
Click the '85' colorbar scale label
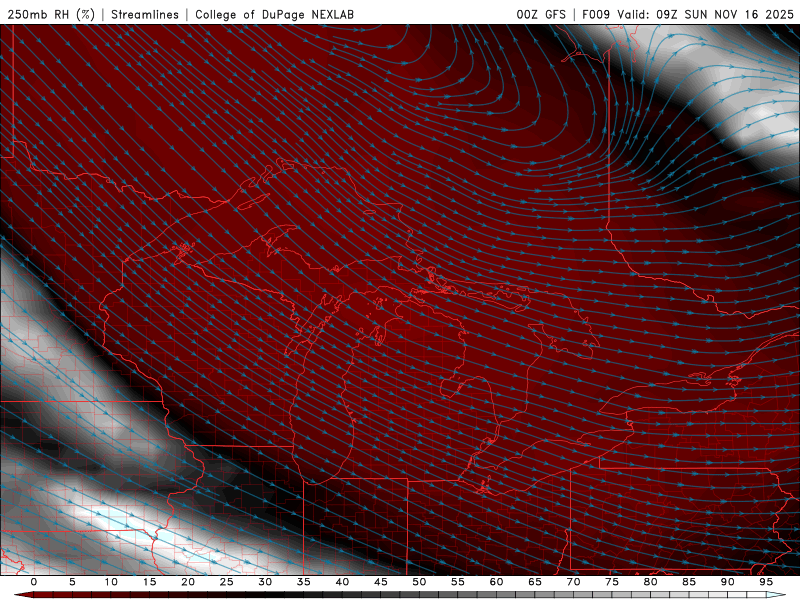689,582
